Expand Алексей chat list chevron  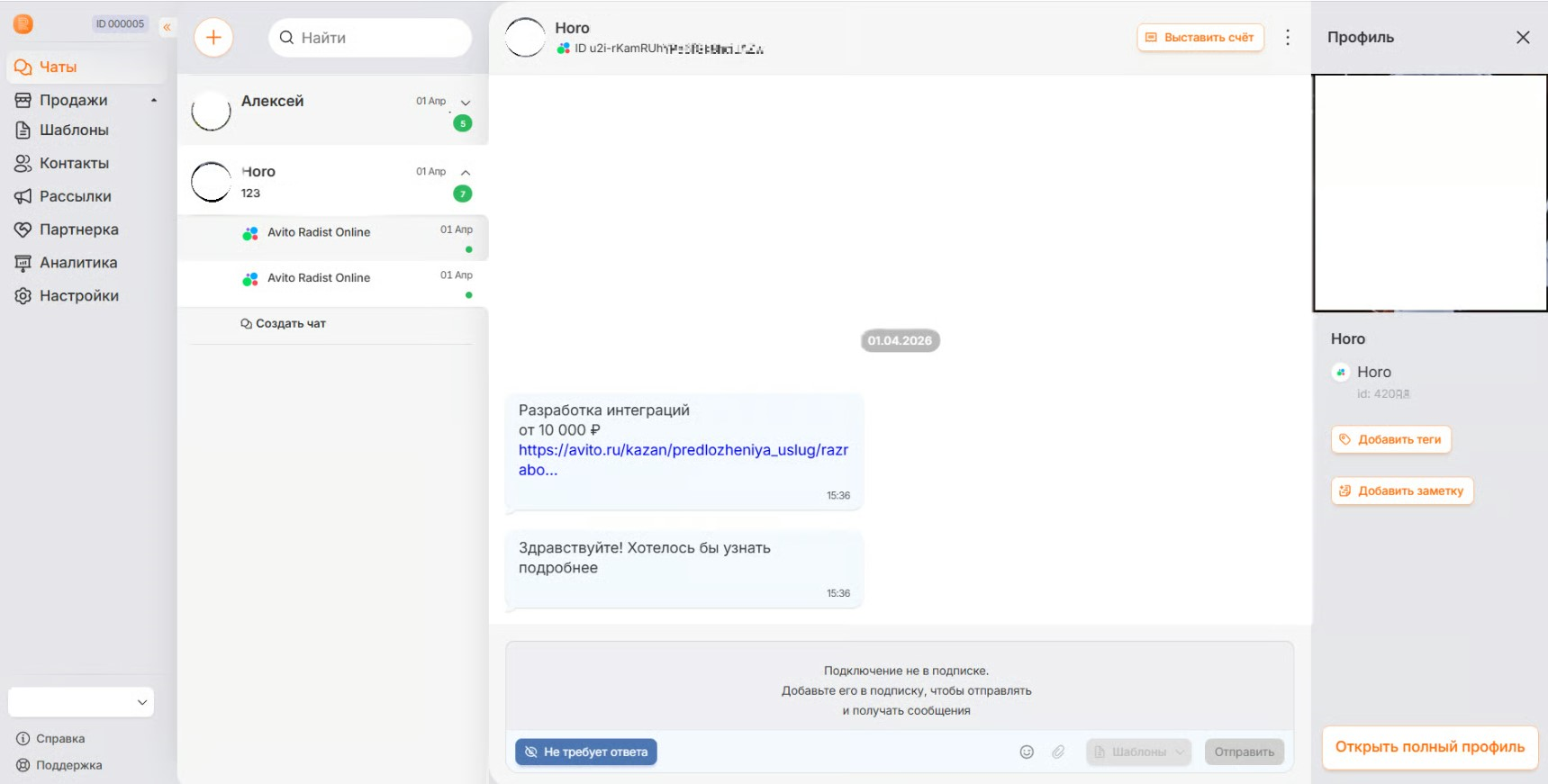click(x=466, y=103)
